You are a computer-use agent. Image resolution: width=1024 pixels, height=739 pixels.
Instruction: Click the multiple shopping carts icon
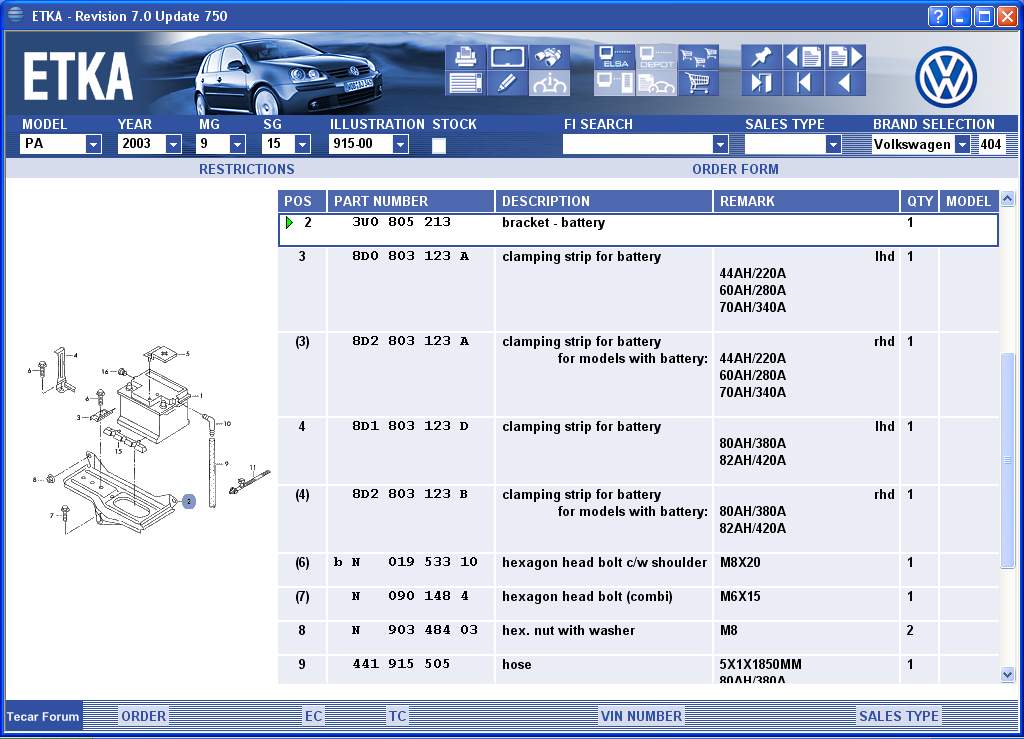(x=699, y=57)
